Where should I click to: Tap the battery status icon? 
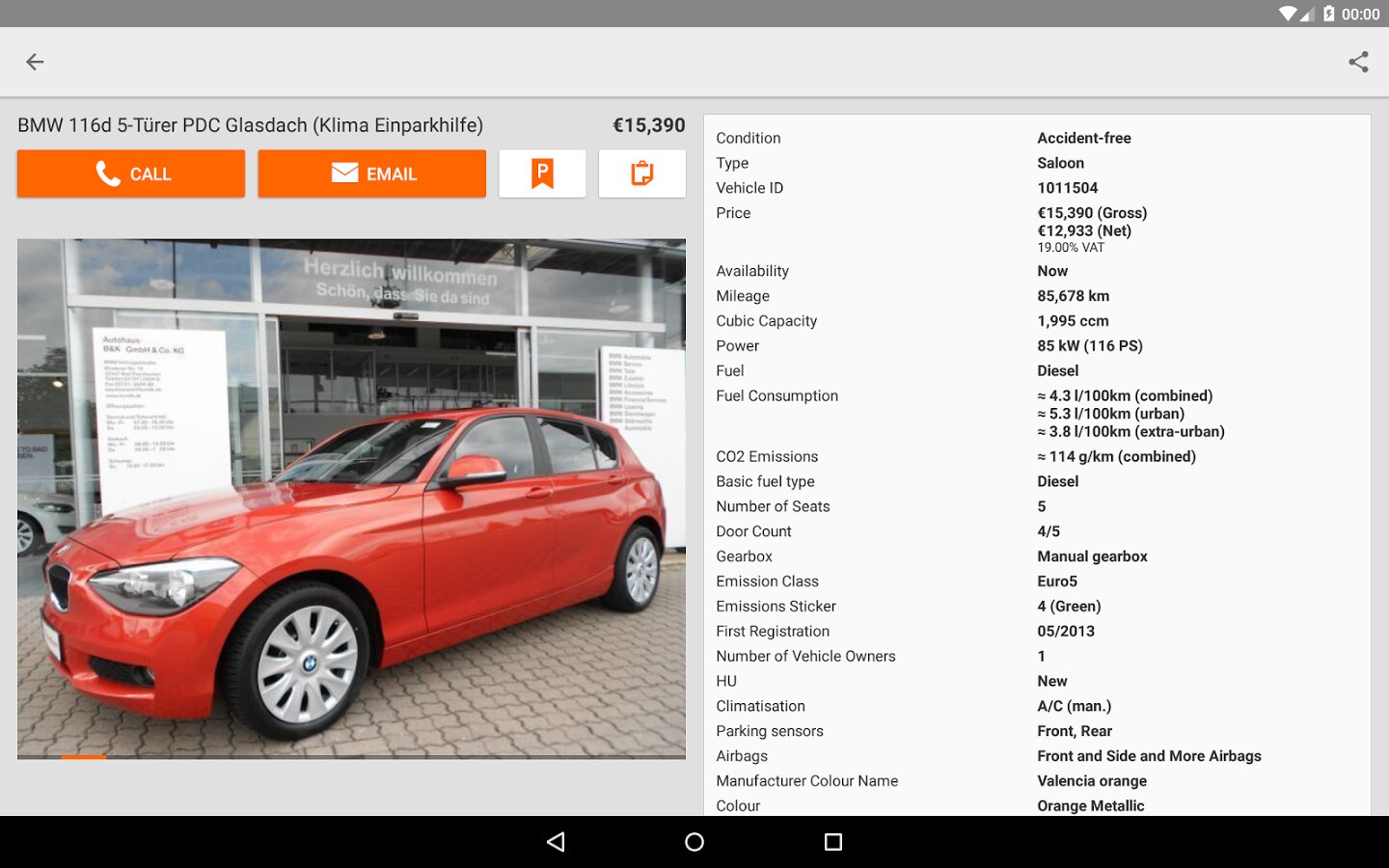coord(1328,14)
